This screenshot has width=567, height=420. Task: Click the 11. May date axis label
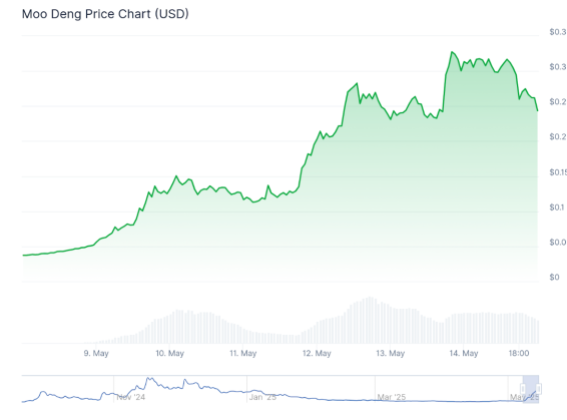243,353
